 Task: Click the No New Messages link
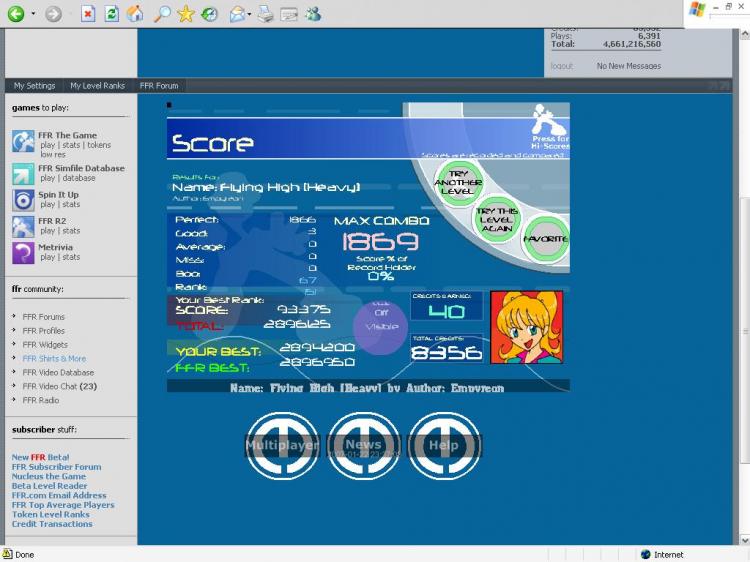(x=629, y=66)
